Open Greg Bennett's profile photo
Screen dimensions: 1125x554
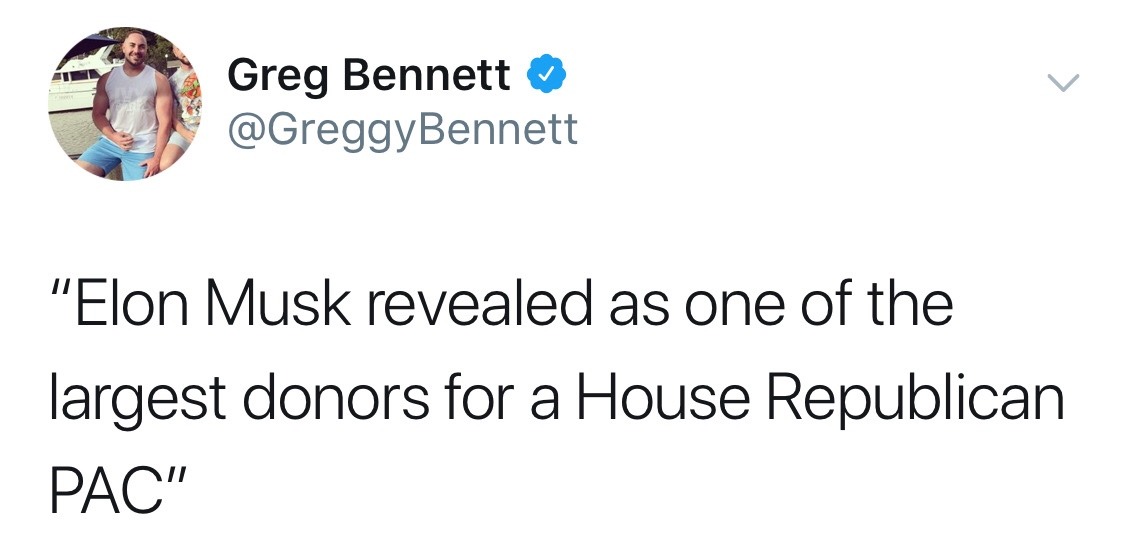(124, 104)
